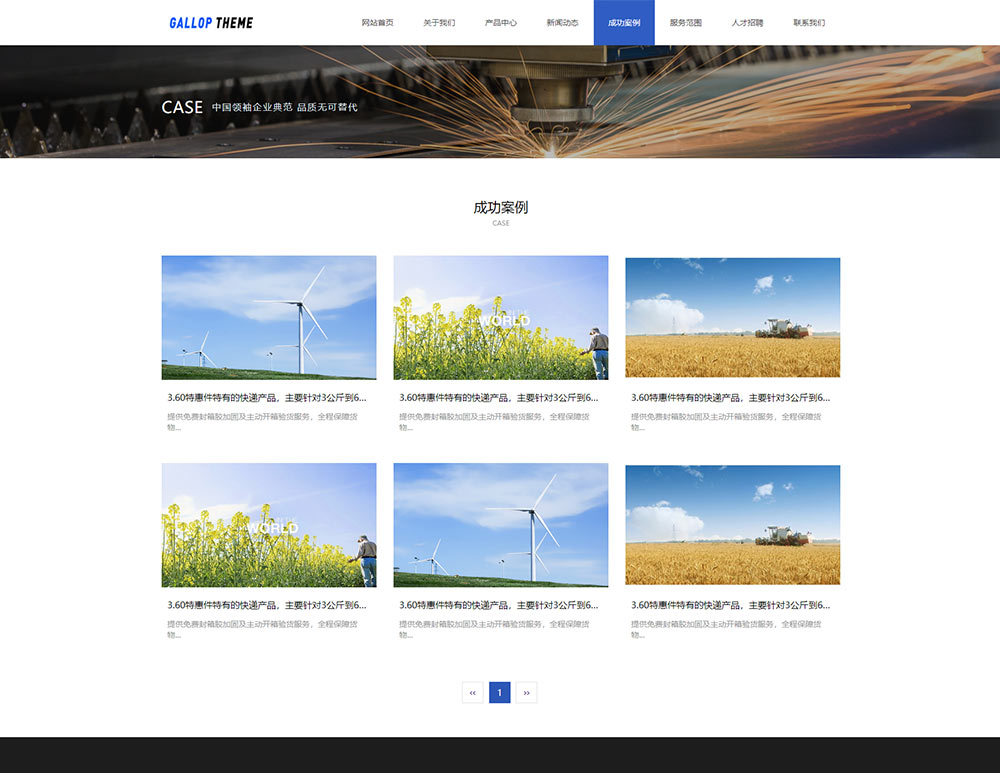Go to next page with » arrow
Viewport: 1000px width, 773px height.
(x=526, y=692)
